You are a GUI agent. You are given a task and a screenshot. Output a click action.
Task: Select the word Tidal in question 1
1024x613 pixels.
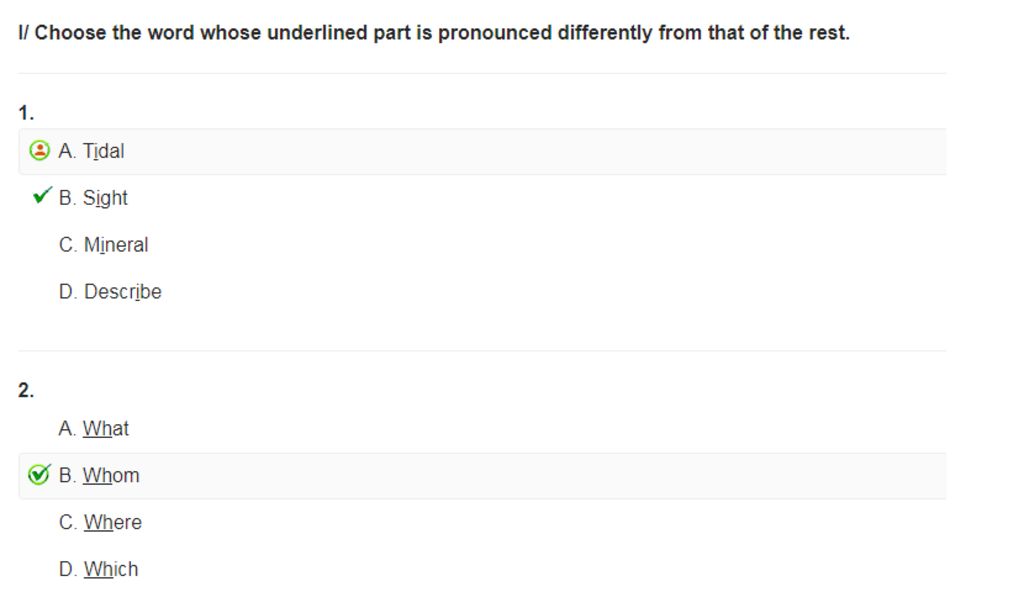coord(103,151)
